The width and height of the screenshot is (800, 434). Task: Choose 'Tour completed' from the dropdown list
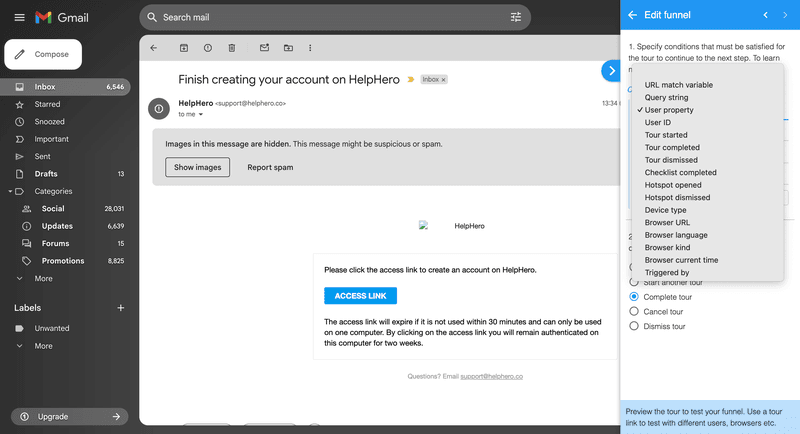coord(672,147)
